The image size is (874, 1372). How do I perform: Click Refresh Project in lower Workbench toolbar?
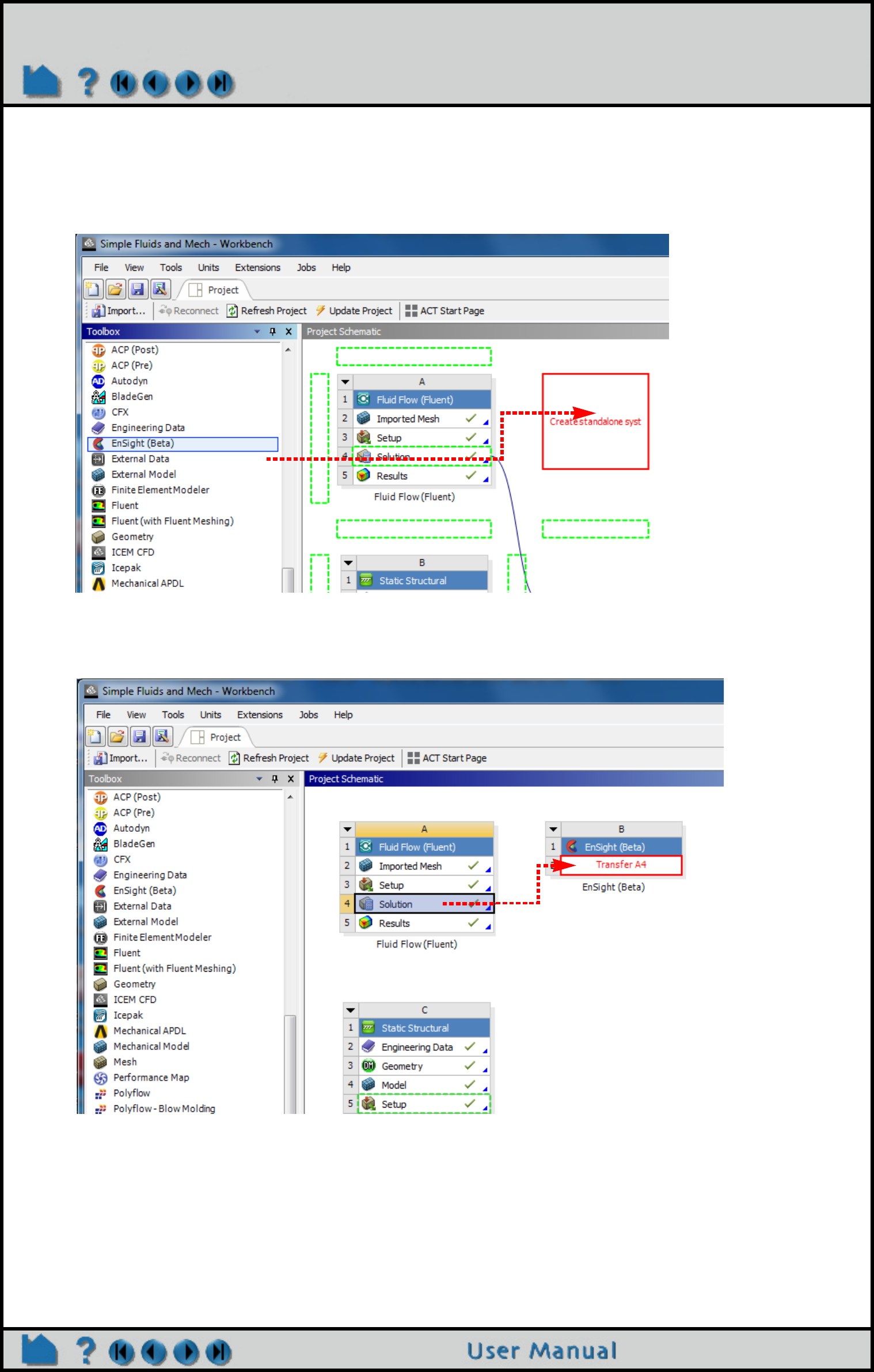(269, 758)
